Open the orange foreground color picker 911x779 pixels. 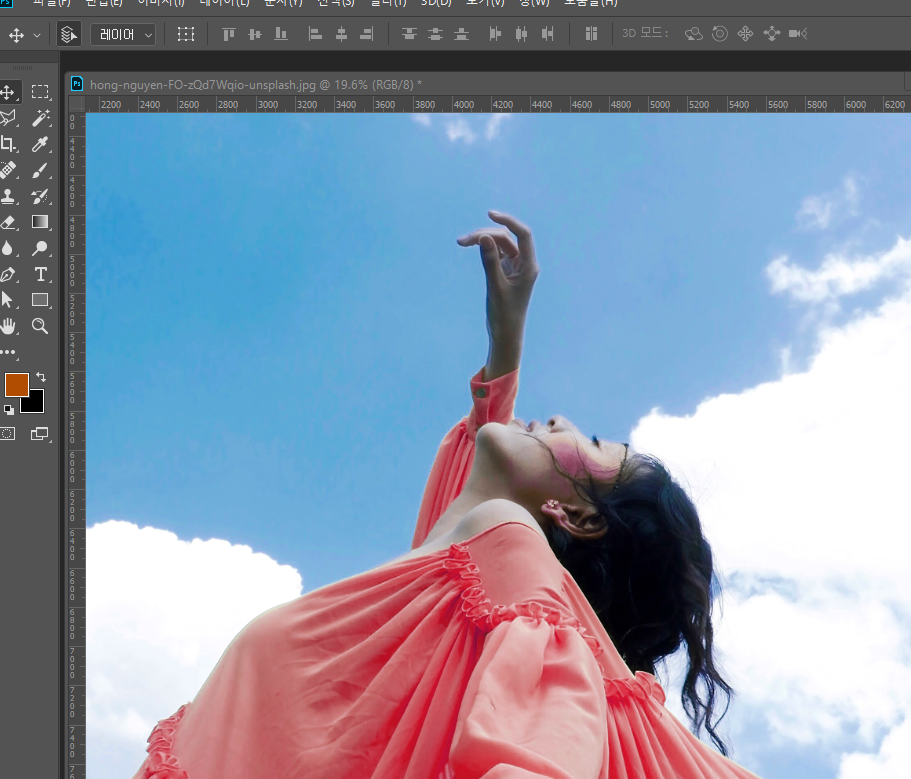tap(16, 385)
